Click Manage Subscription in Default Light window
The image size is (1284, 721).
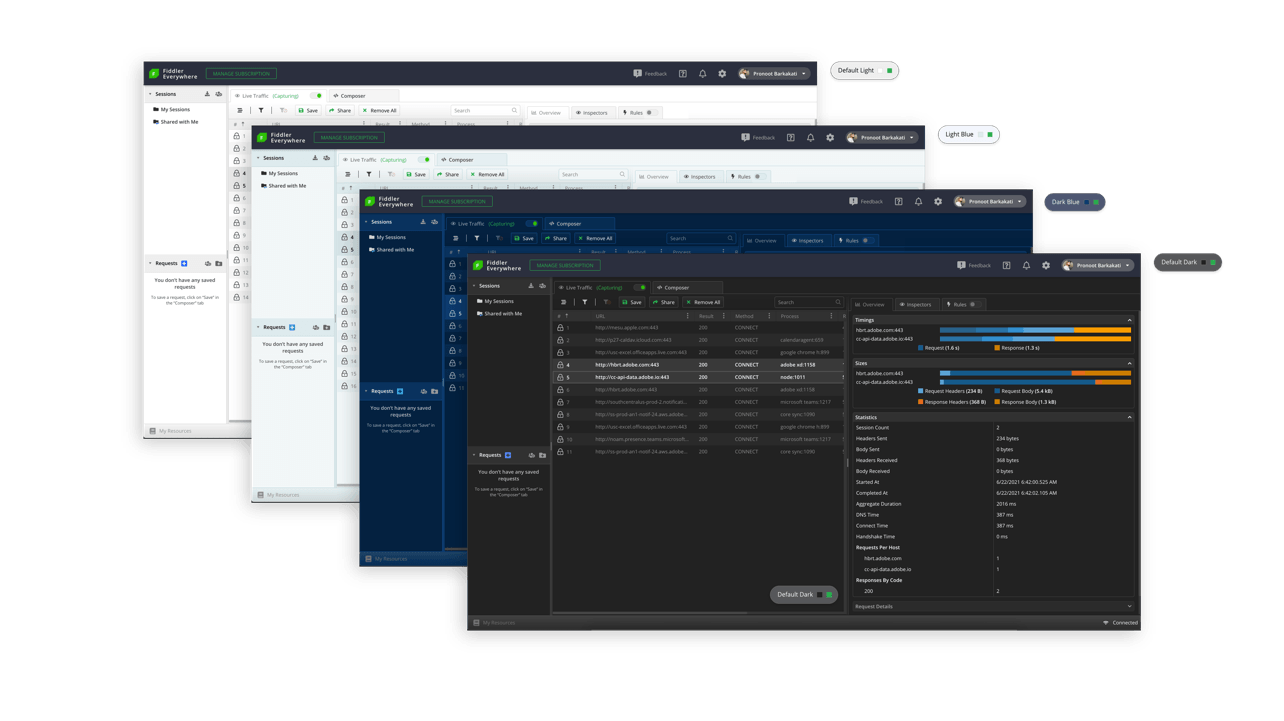(x=241, y=73)
